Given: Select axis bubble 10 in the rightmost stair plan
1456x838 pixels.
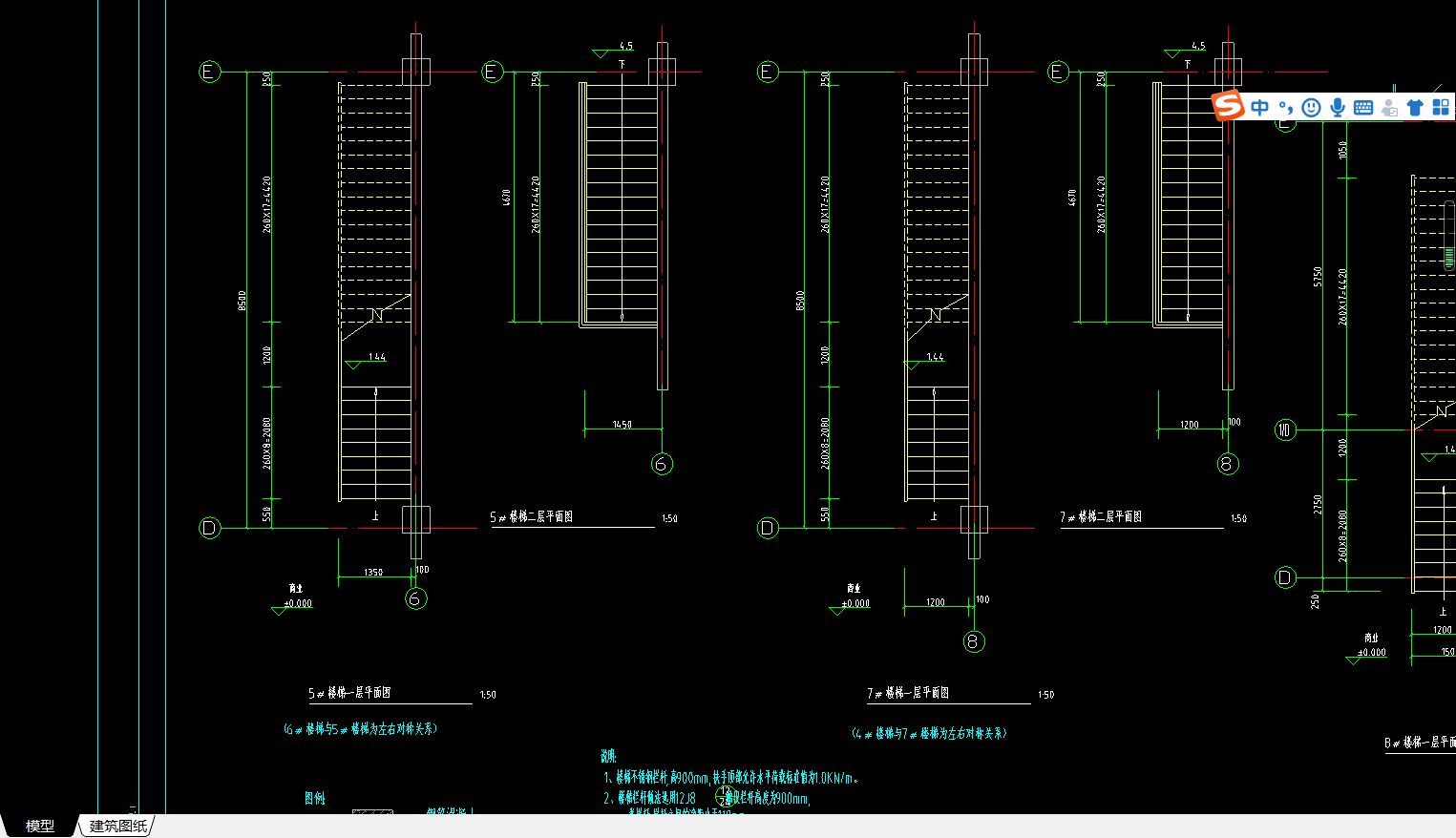Looking at the screenshot, I should [1285, 430].
